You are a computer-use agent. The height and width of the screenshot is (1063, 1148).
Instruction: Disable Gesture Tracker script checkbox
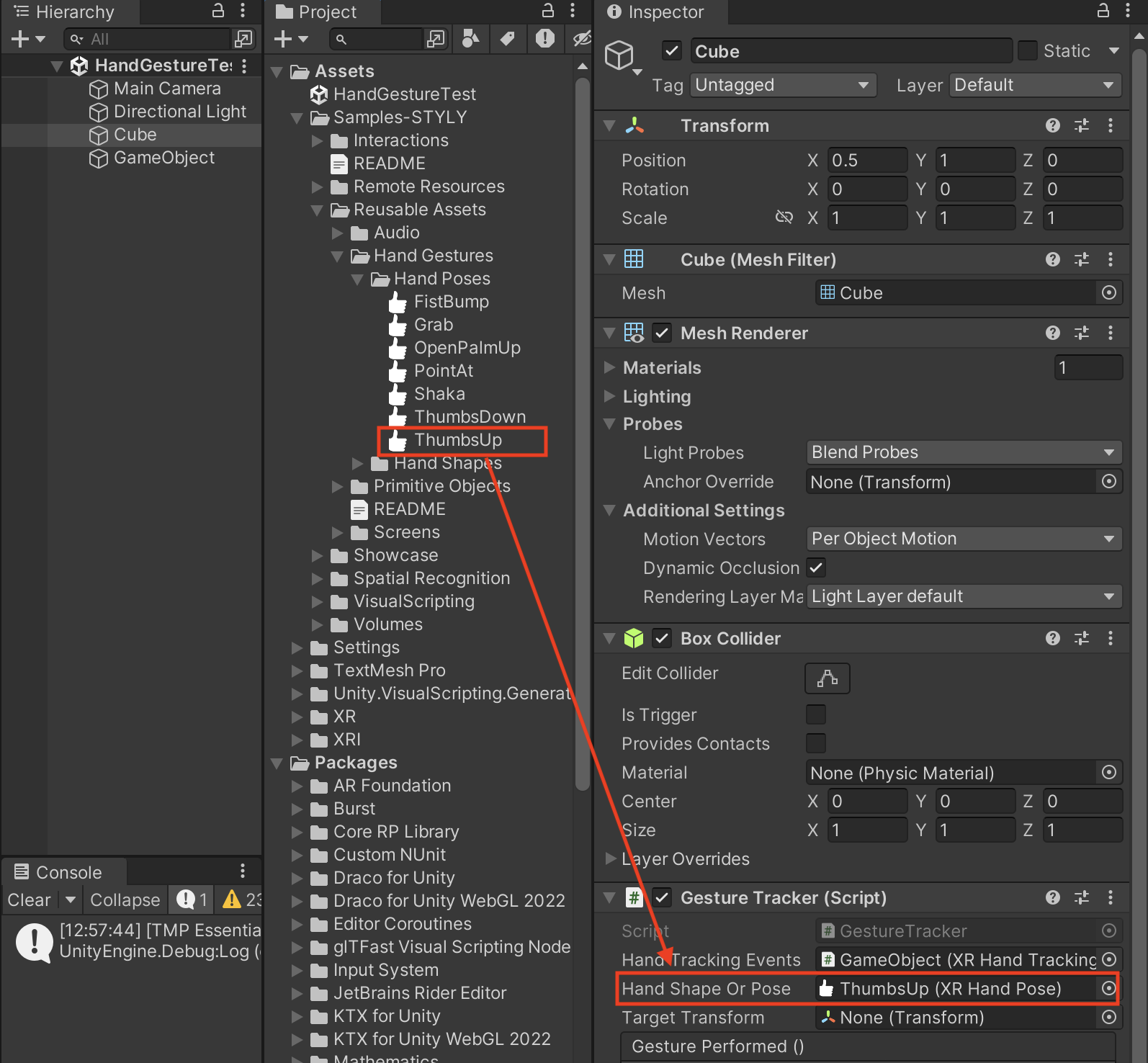pos(662,897)
